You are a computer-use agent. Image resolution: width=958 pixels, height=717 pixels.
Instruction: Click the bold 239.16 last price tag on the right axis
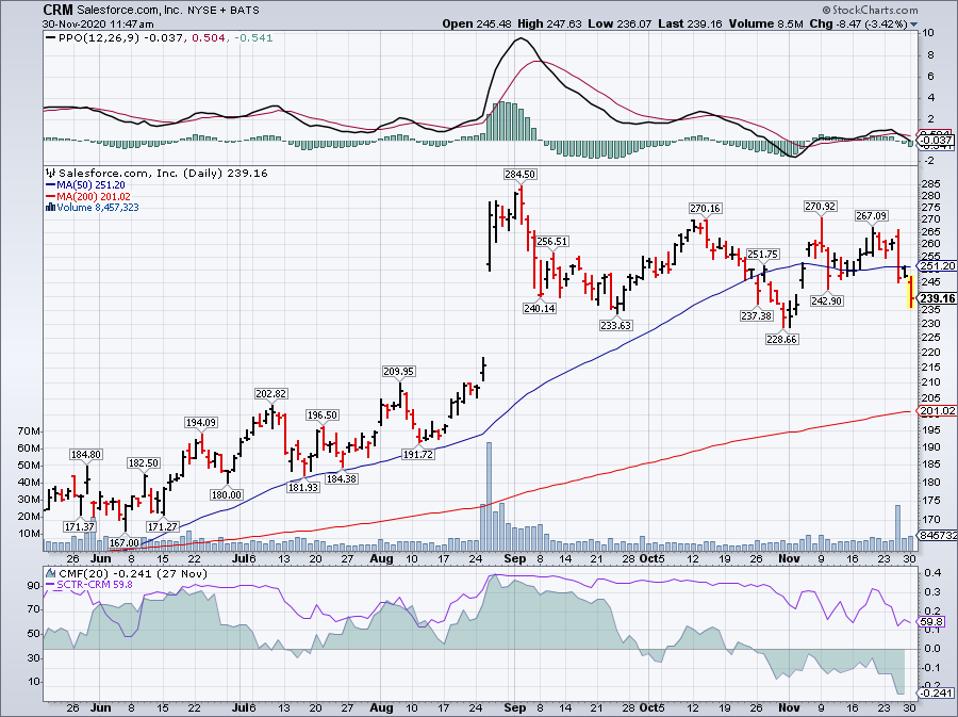tap(937, 299)
